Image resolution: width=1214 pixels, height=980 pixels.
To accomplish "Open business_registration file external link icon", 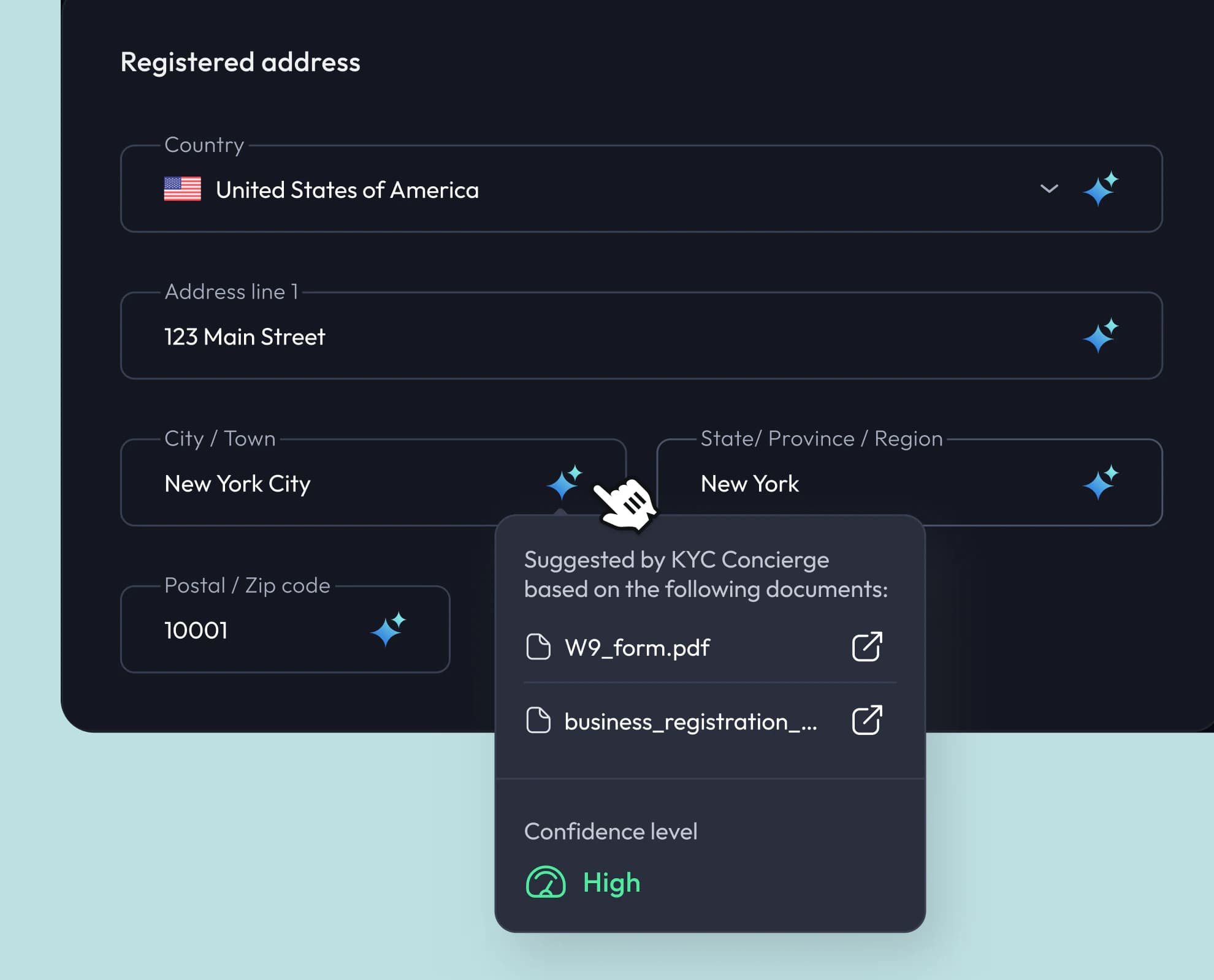I will [867, 720].
